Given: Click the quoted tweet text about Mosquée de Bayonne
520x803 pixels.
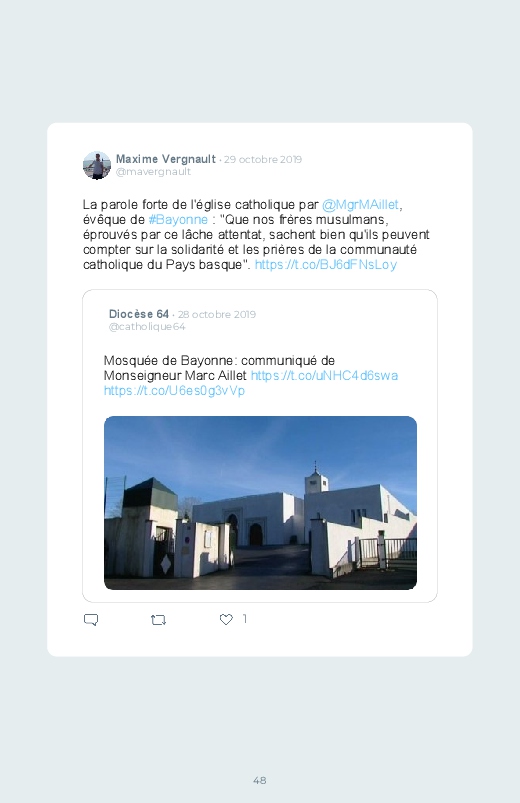Looking at the screenshot, I should [x=251, y=375].
